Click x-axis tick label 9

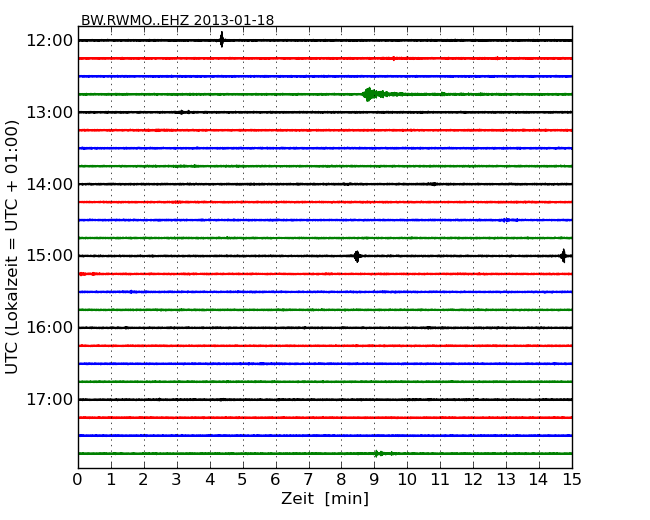374,480
